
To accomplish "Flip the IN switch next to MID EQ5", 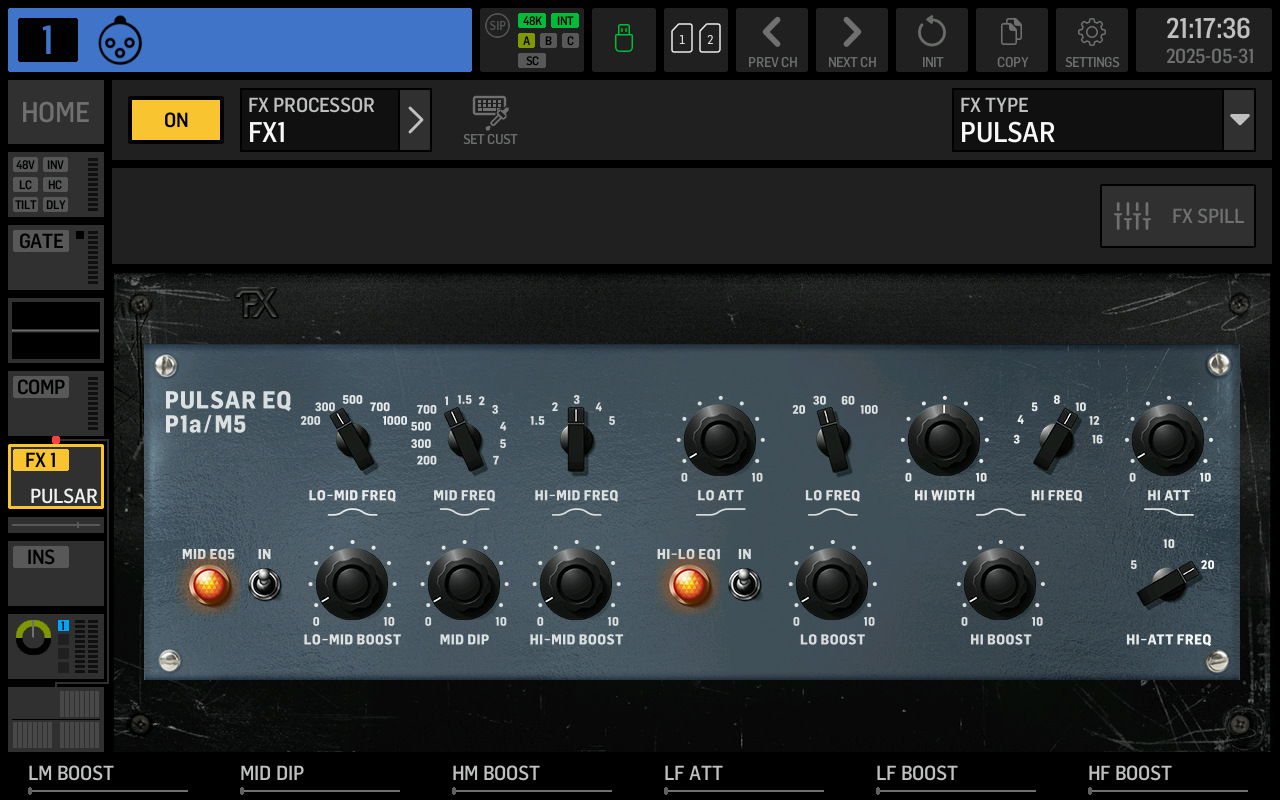I will pos(264,585).
